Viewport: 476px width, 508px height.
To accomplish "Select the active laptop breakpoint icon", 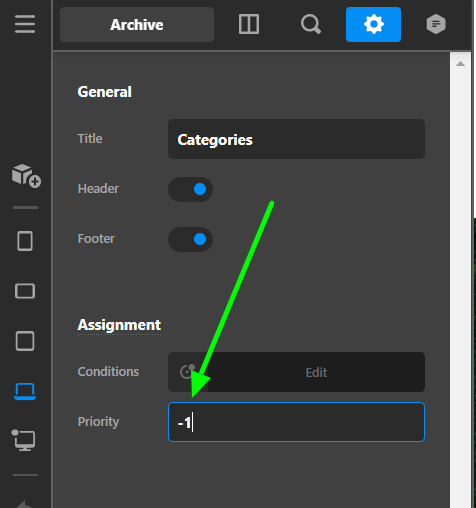I will pyautogui.click(x=25, y=391).
